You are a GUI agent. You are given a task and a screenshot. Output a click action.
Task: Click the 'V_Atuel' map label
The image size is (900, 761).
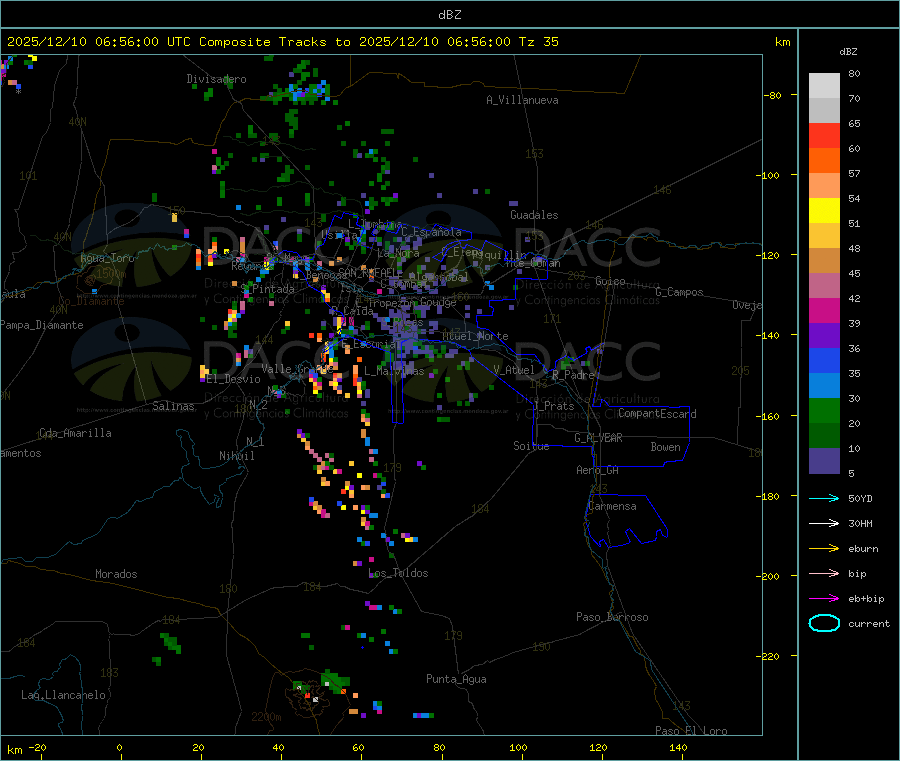tap(514, 370)
